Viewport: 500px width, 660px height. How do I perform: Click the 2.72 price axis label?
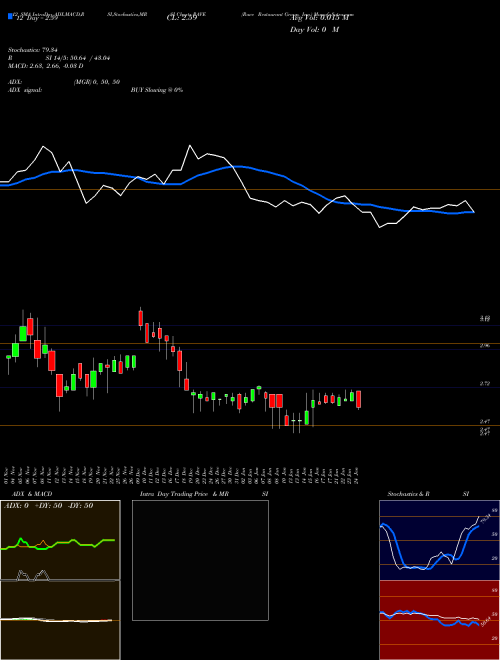coord(485,383)
